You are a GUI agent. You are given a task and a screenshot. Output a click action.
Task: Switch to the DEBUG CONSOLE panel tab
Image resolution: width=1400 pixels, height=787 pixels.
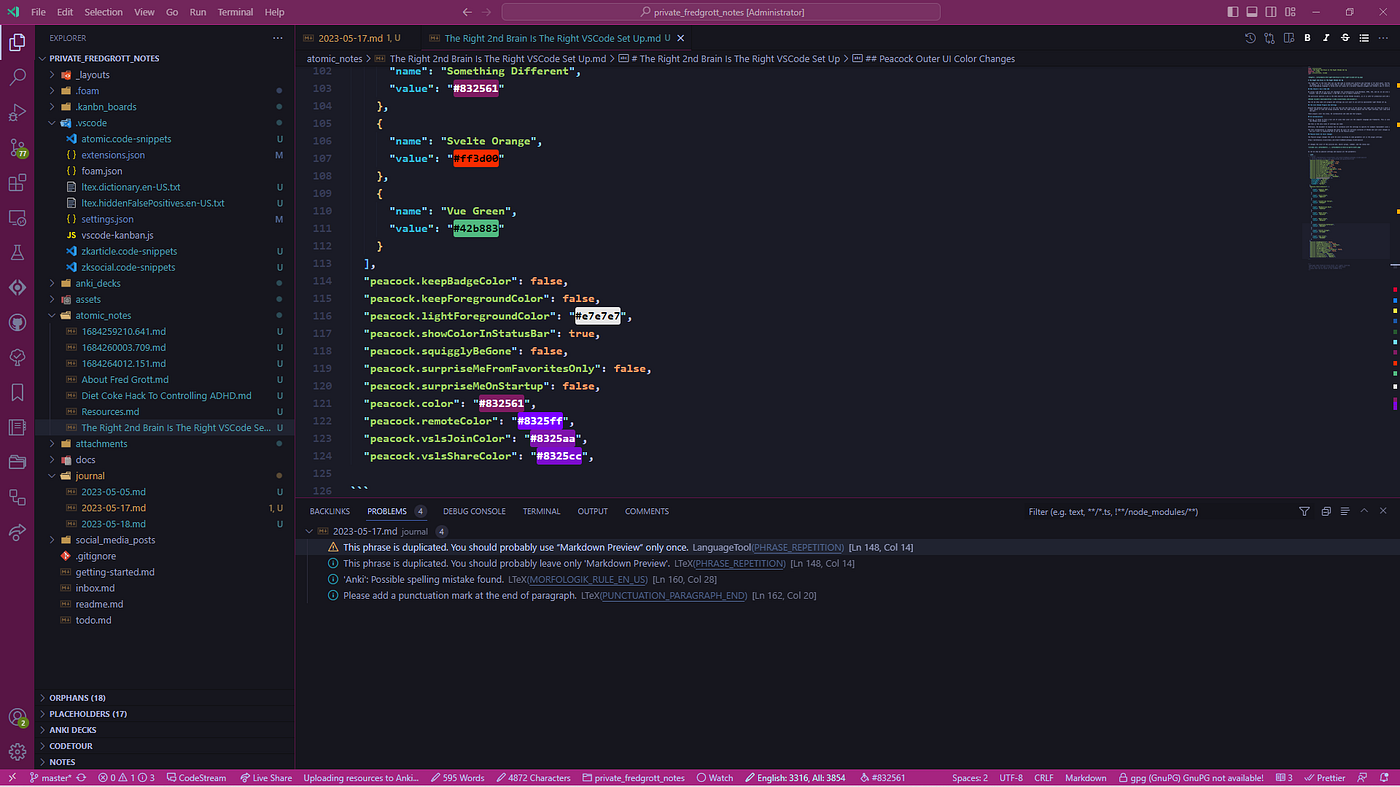point(474,511)
